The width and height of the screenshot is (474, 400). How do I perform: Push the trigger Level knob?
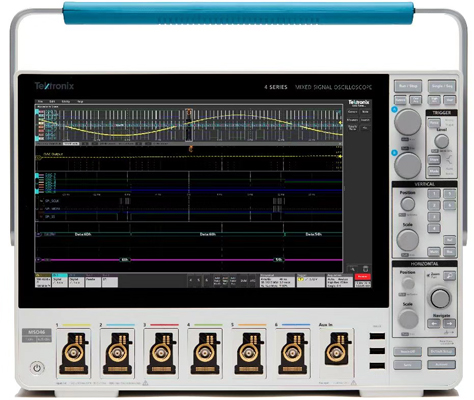442,141
